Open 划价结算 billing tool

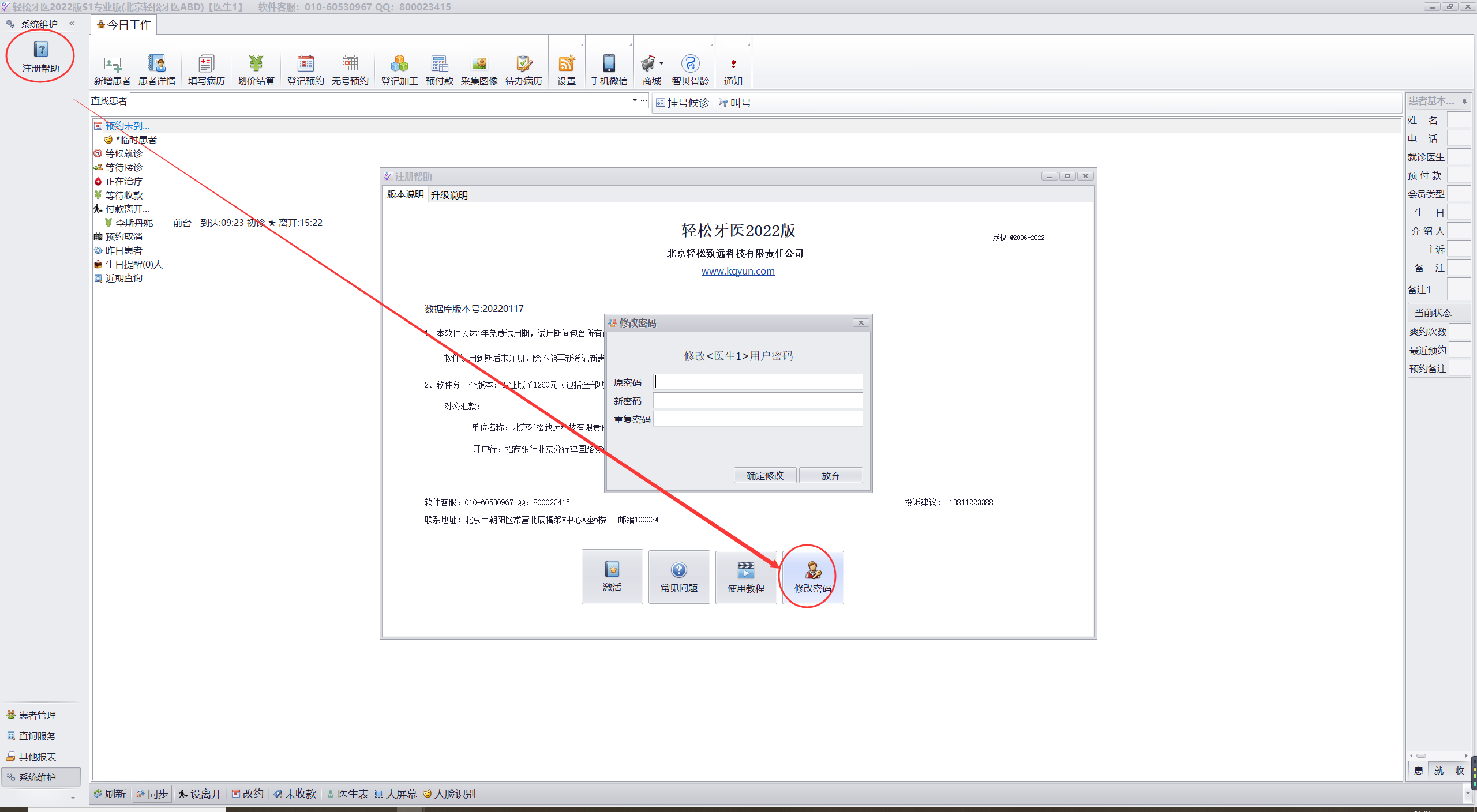pos(256,70)
